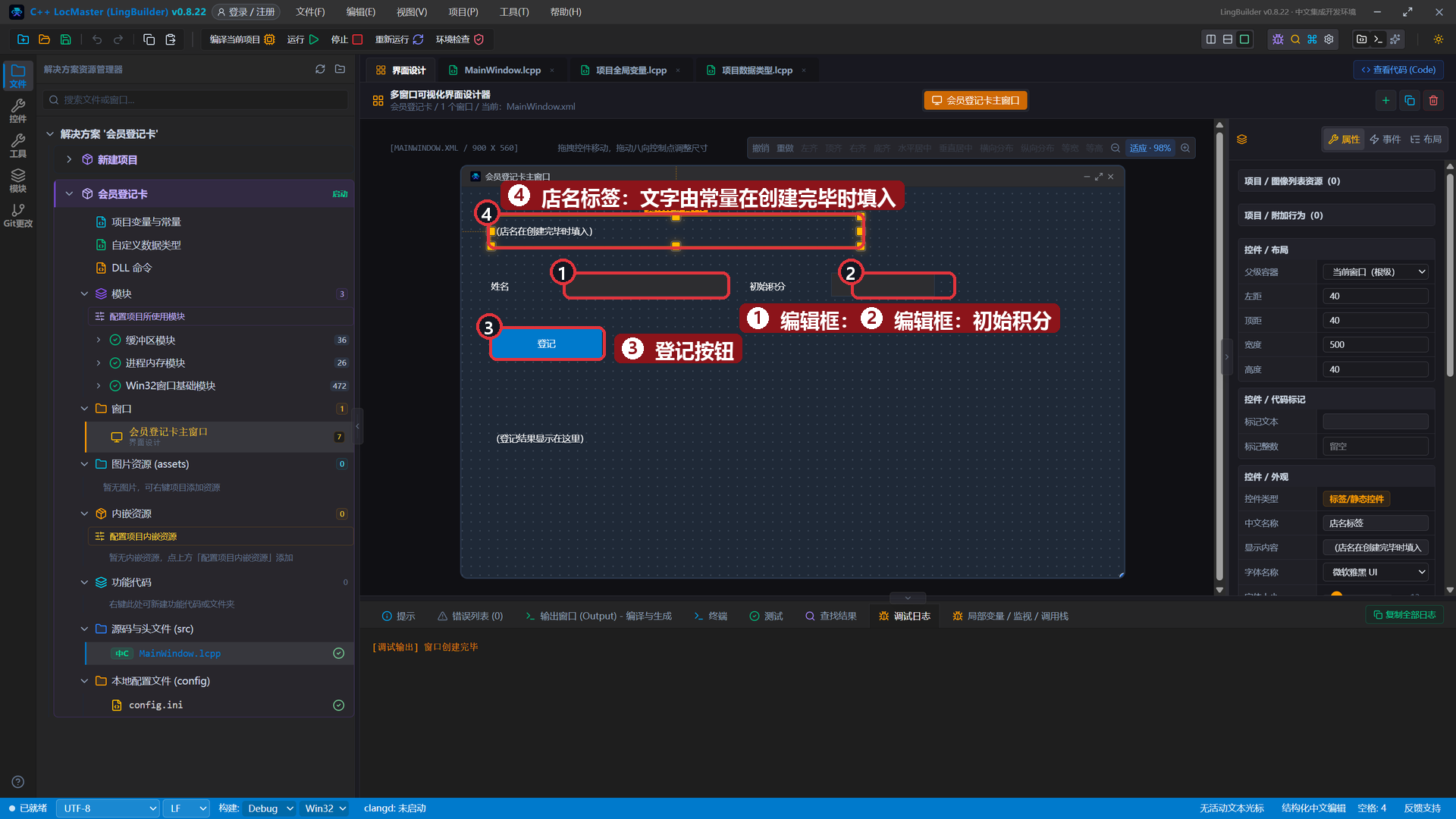Open Git changes in left sidebar
This screenshot has height=819, width=1456.
(18, 215)
